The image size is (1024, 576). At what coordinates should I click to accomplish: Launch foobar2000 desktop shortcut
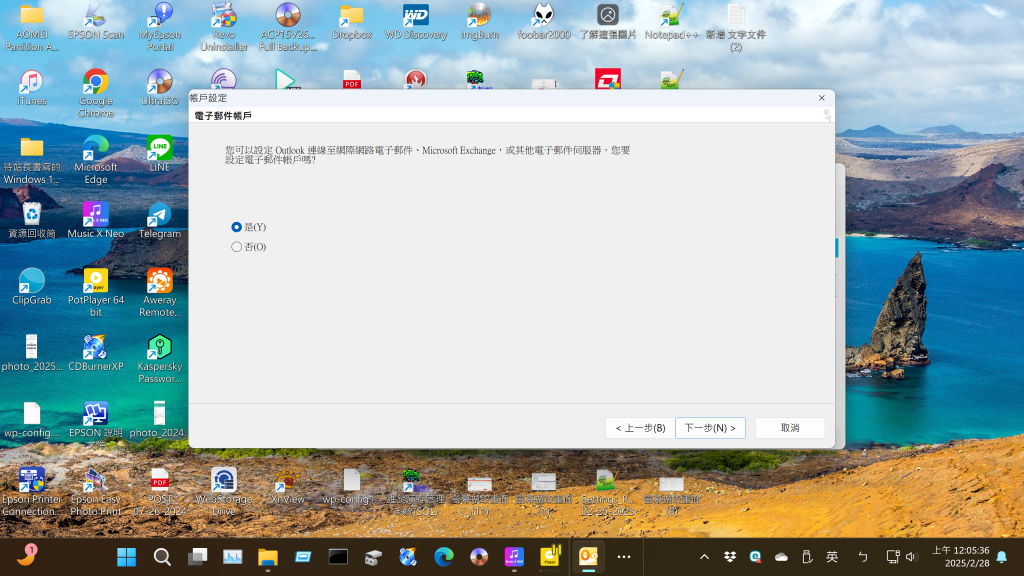pos(543,16)
